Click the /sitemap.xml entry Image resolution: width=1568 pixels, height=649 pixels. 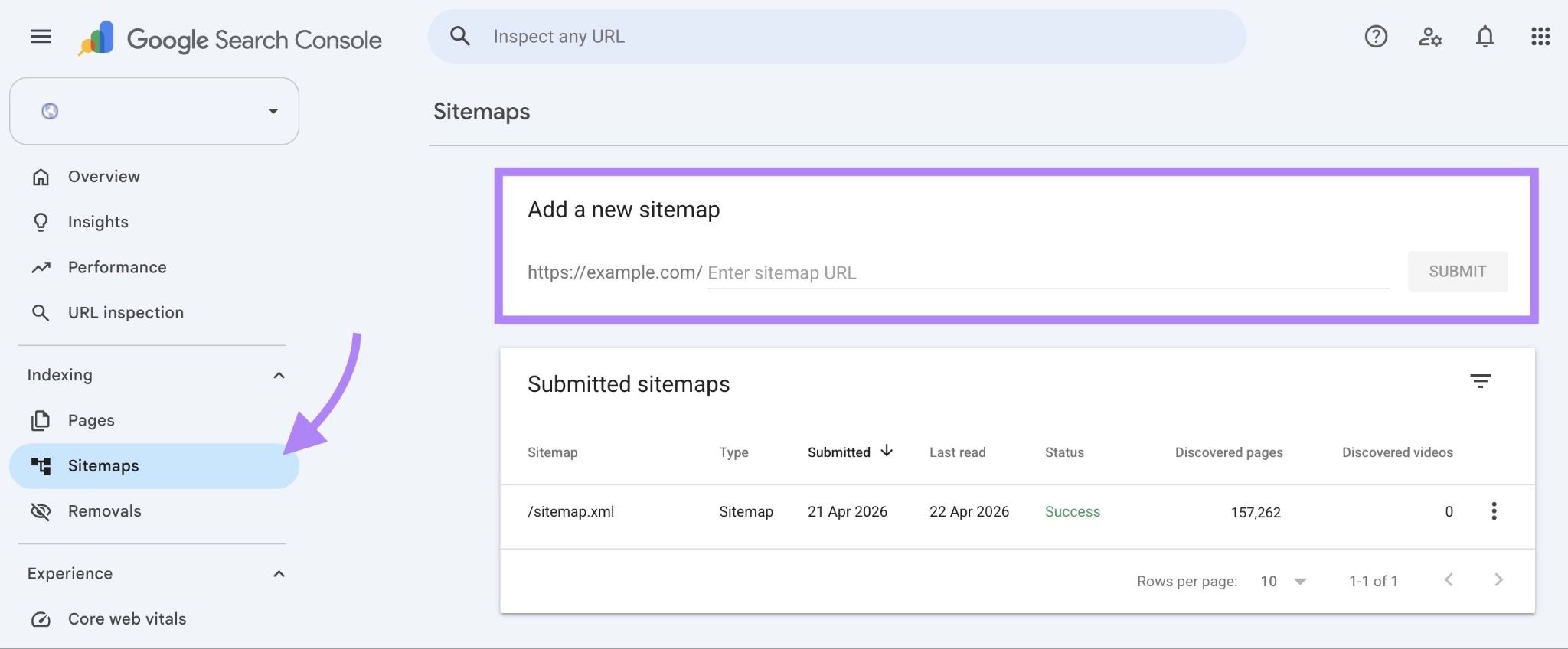570,511
